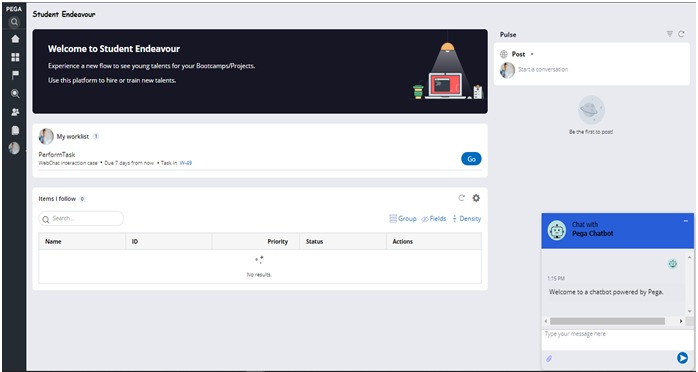Refresh the Items I follow list
This screenshot has height=372, width=698.
tap(462, 198)
